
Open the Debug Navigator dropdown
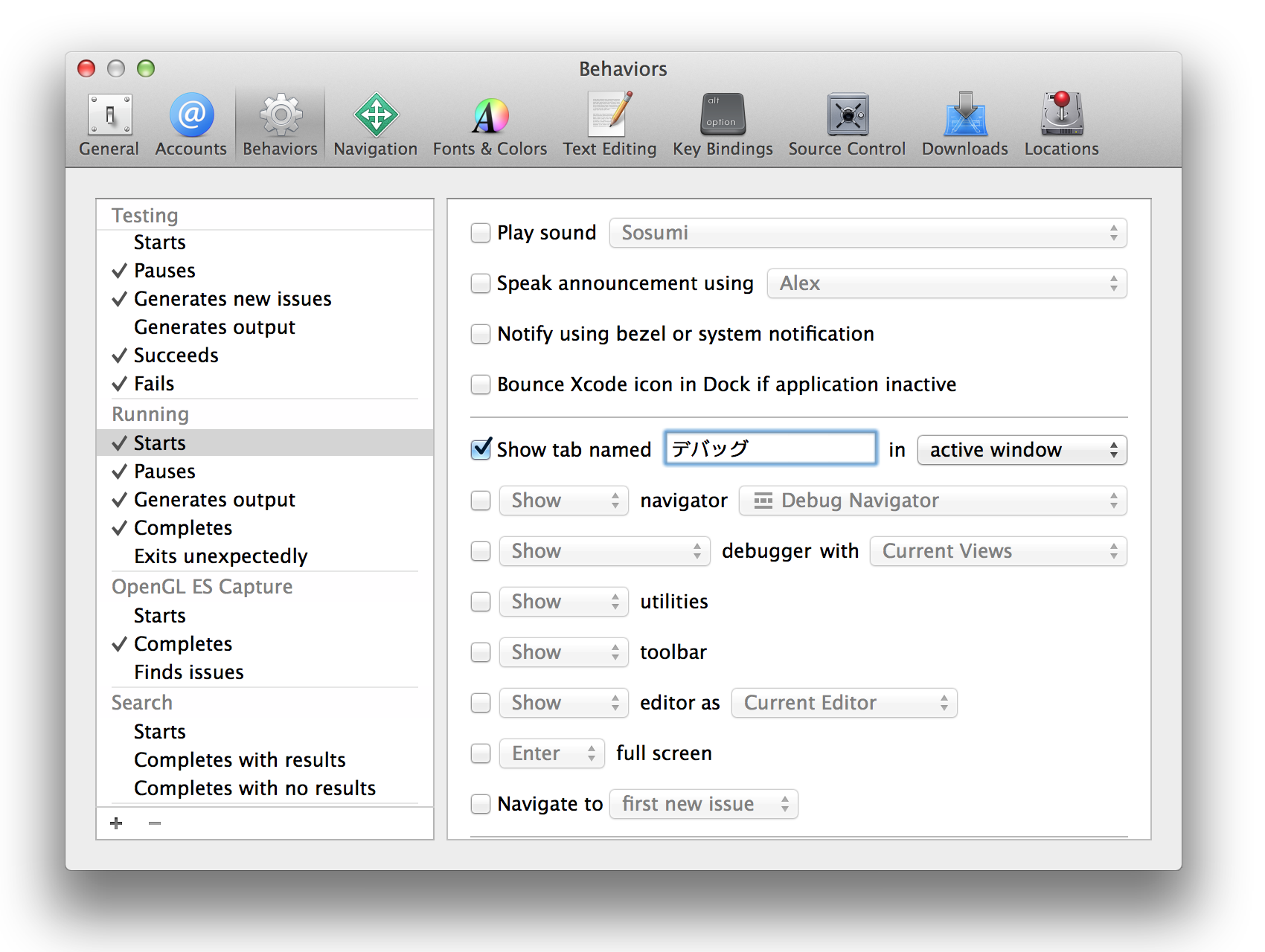click(x=933, y=501)
